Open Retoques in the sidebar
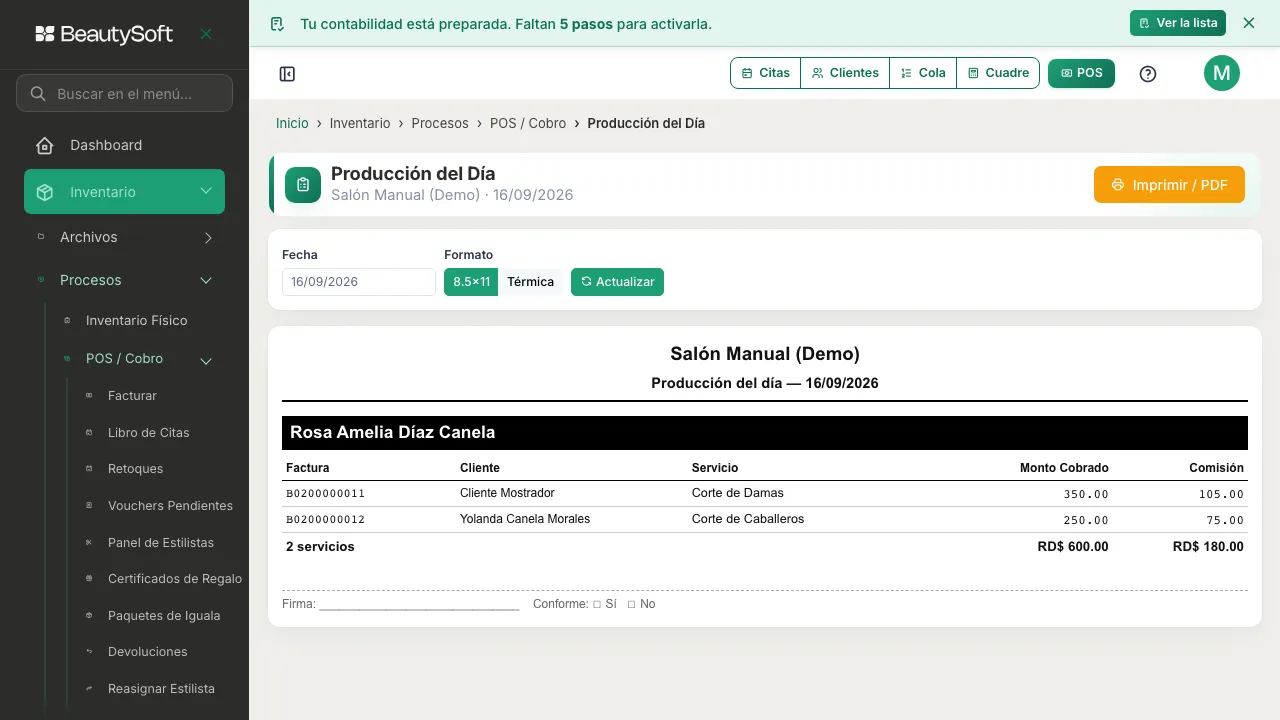This screenshot has width=1280, height=720. pyautogui.click(x=135, y=469)
